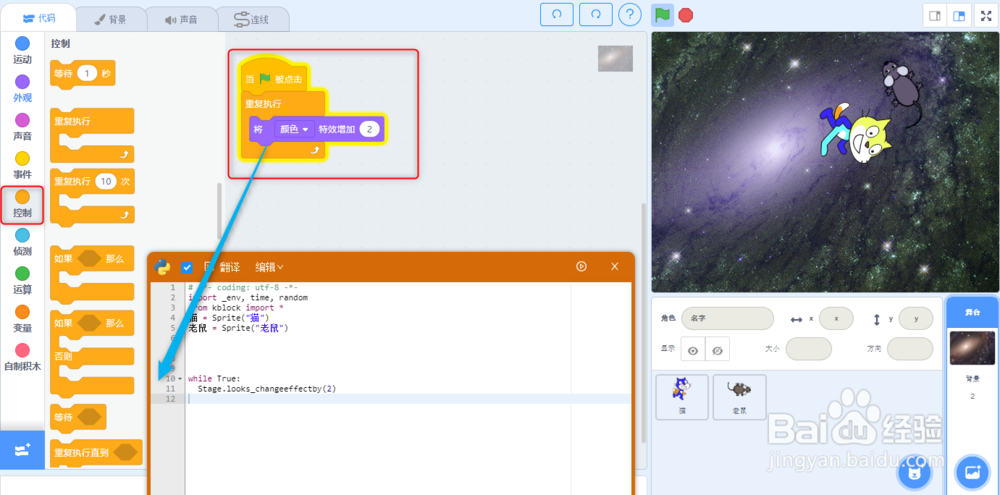Click the backdrop preview in workspace corner
1000x495 pixels.
point(615,59)
